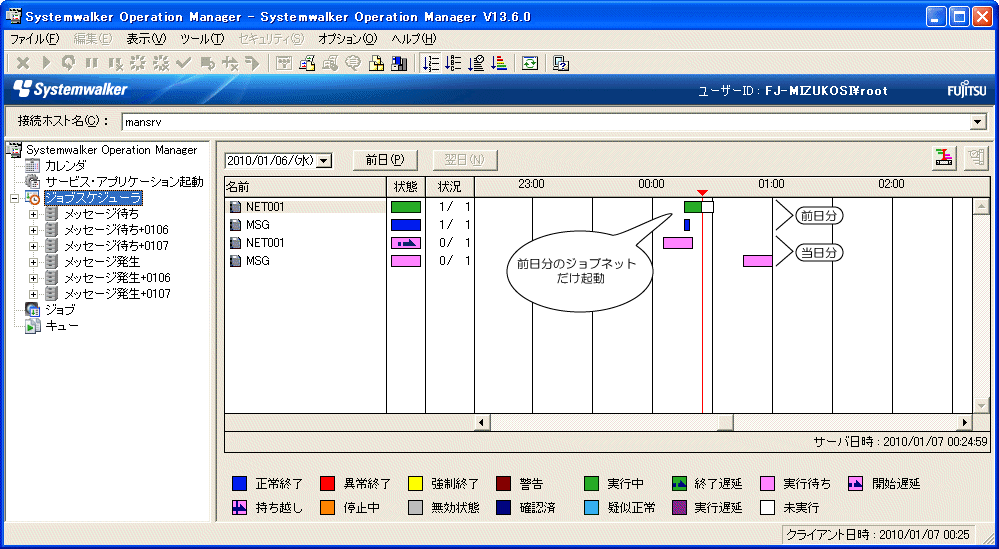Expand the メッセージ発生 project node
Screen dimensions: 999x549
point(33,262)
